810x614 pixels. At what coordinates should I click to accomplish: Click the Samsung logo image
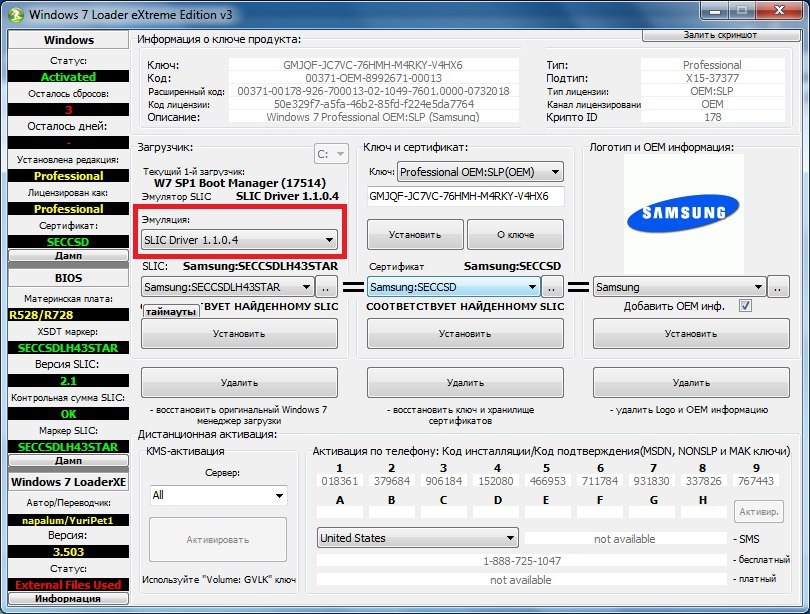point(683,213)
